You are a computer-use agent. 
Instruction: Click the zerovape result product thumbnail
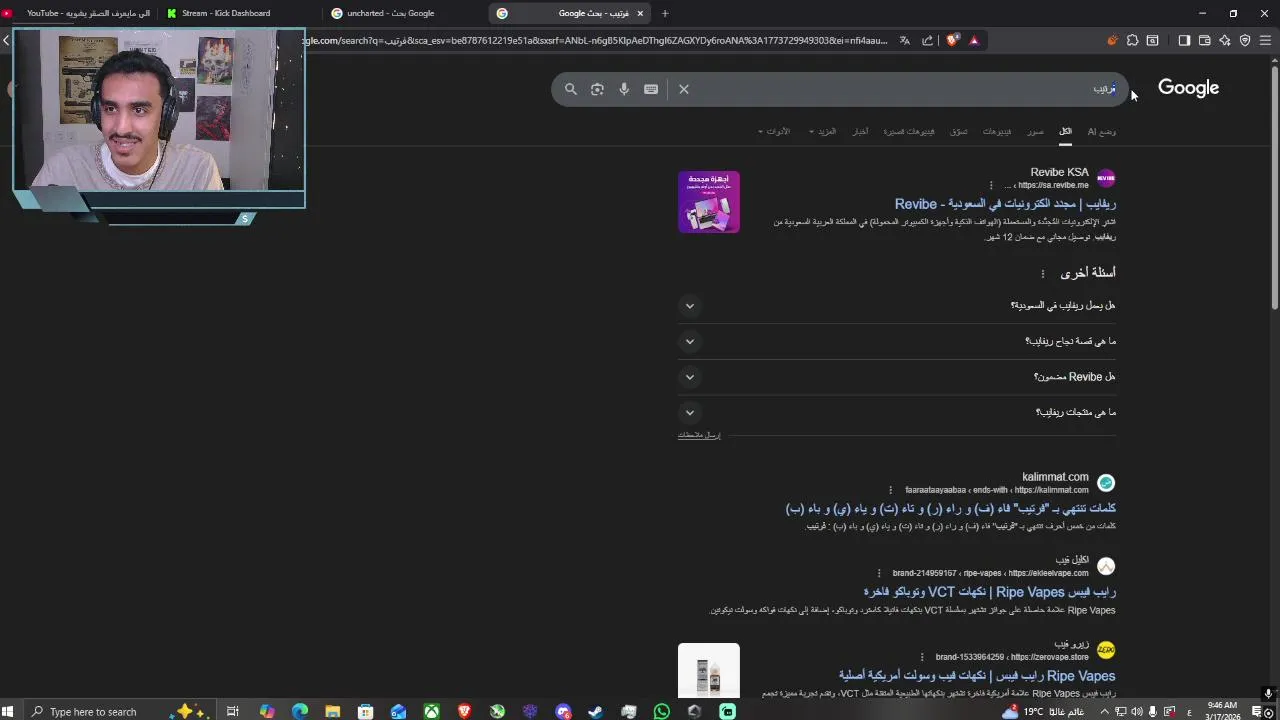coord(709,670)
